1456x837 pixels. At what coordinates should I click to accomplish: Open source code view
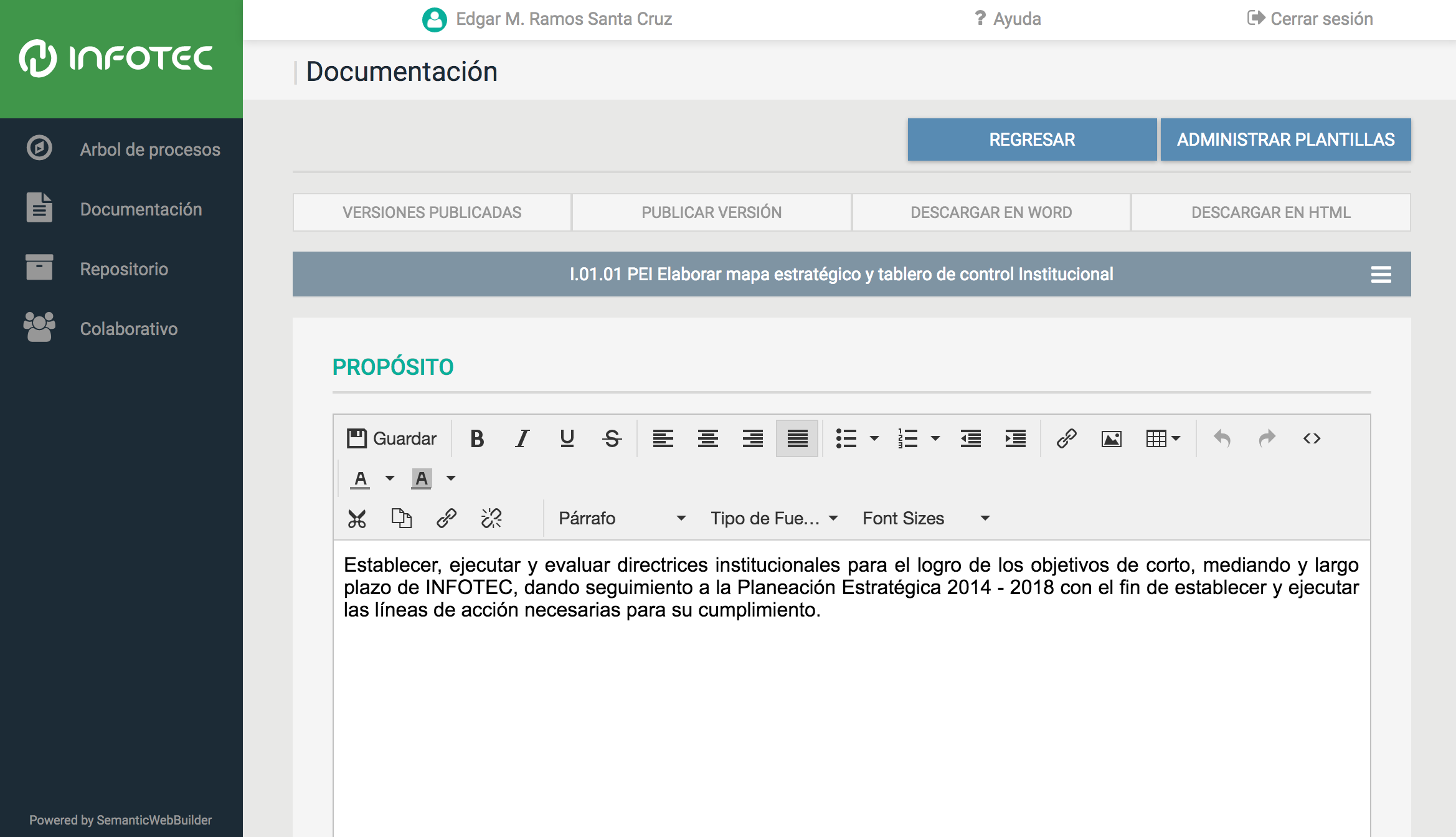tap(1312, 438)
